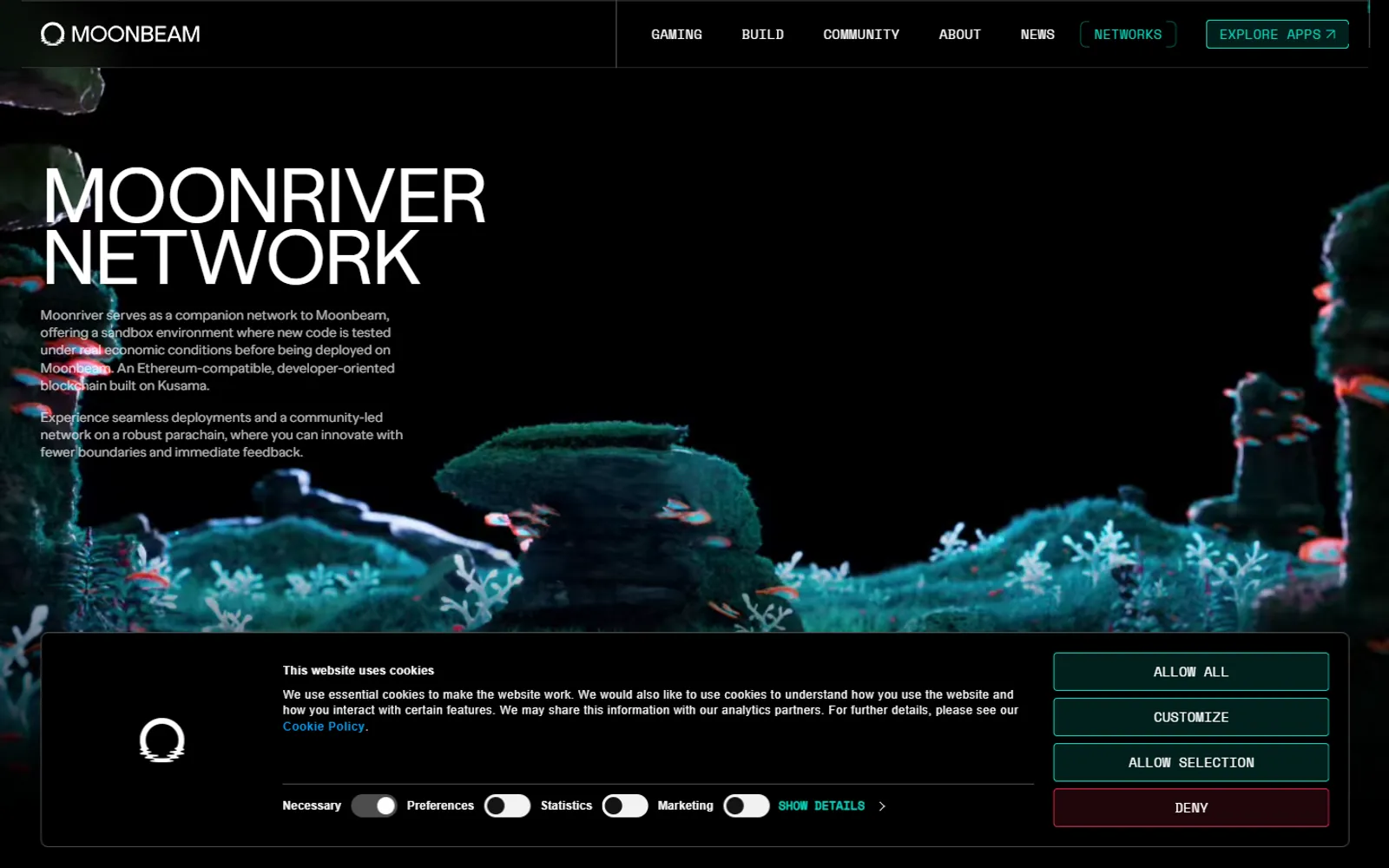Click the Deny cookies button

(1191, 807)
